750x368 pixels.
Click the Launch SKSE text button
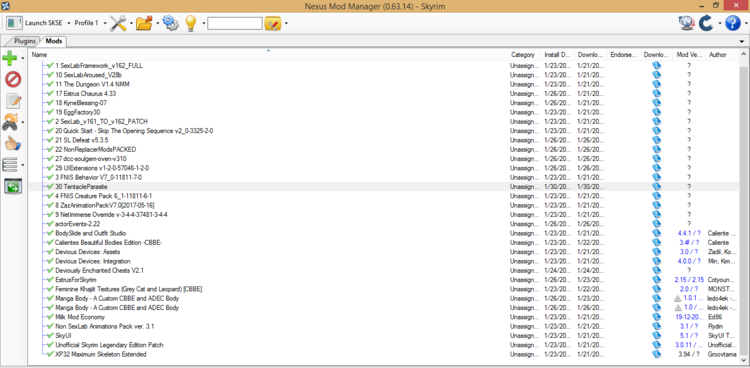click(x=44, y=23)
